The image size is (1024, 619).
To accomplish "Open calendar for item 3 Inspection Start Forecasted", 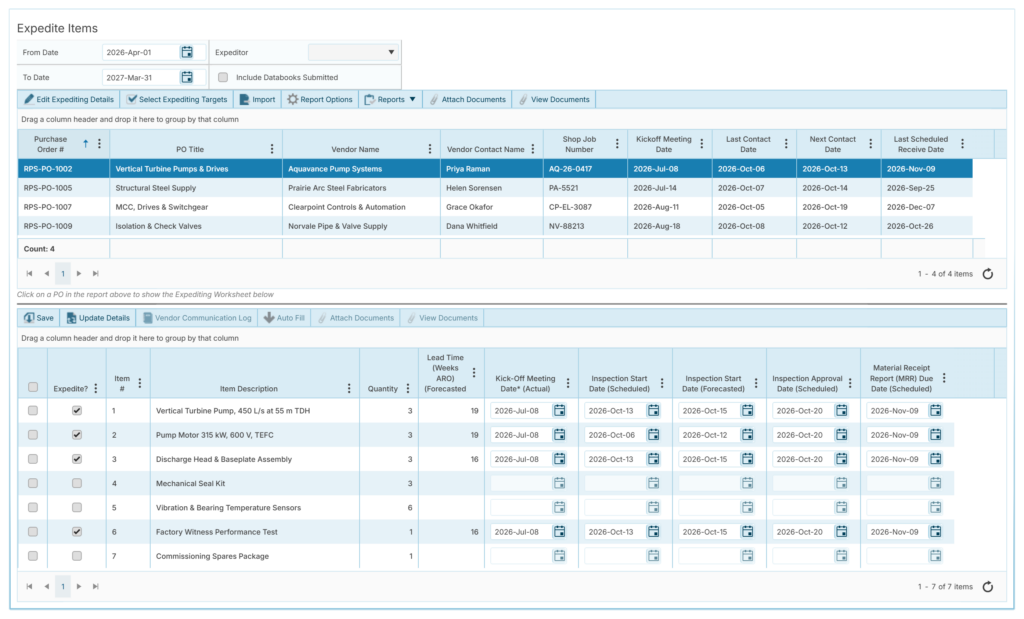I will pos(747,459).
